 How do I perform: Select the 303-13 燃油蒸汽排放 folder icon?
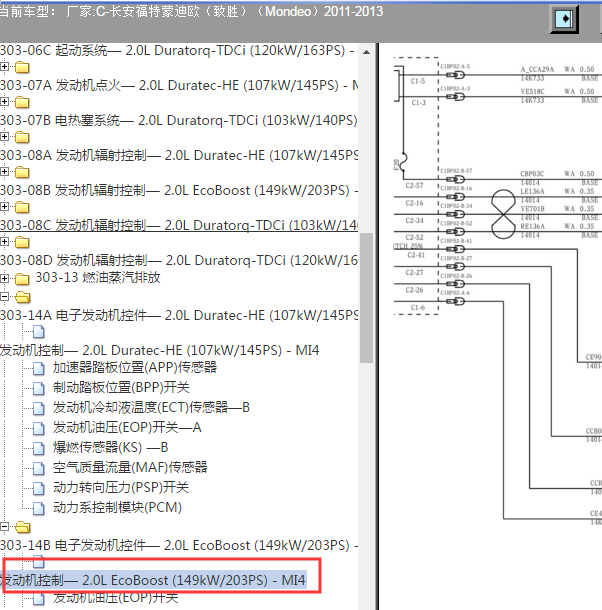22,279
